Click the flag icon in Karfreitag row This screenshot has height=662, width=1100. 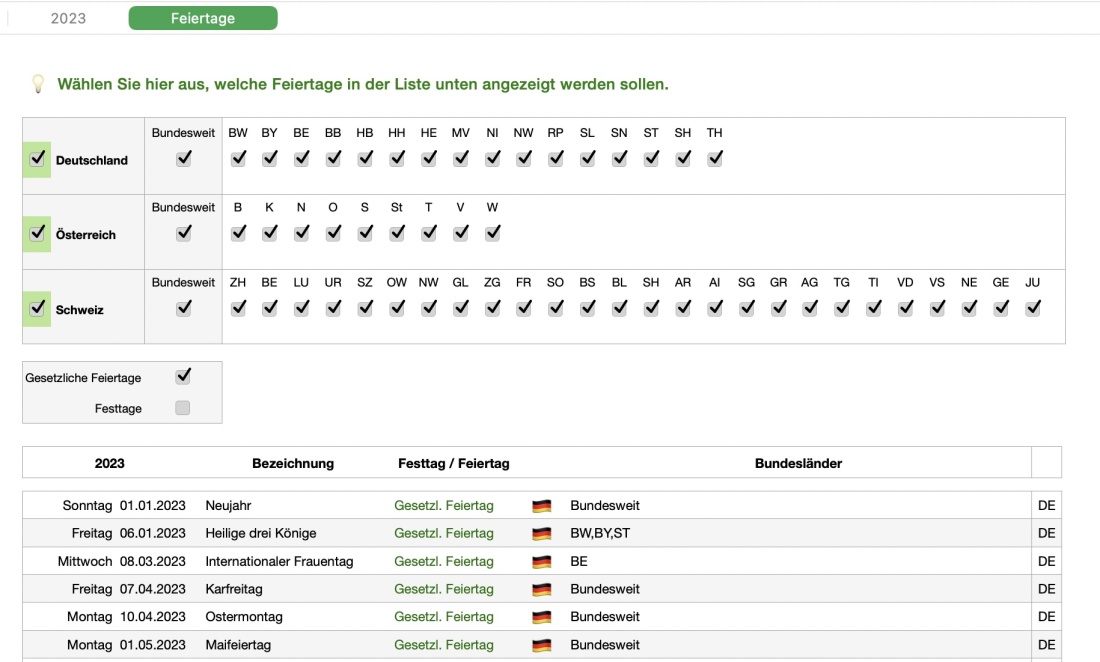[x=542, y=590]
